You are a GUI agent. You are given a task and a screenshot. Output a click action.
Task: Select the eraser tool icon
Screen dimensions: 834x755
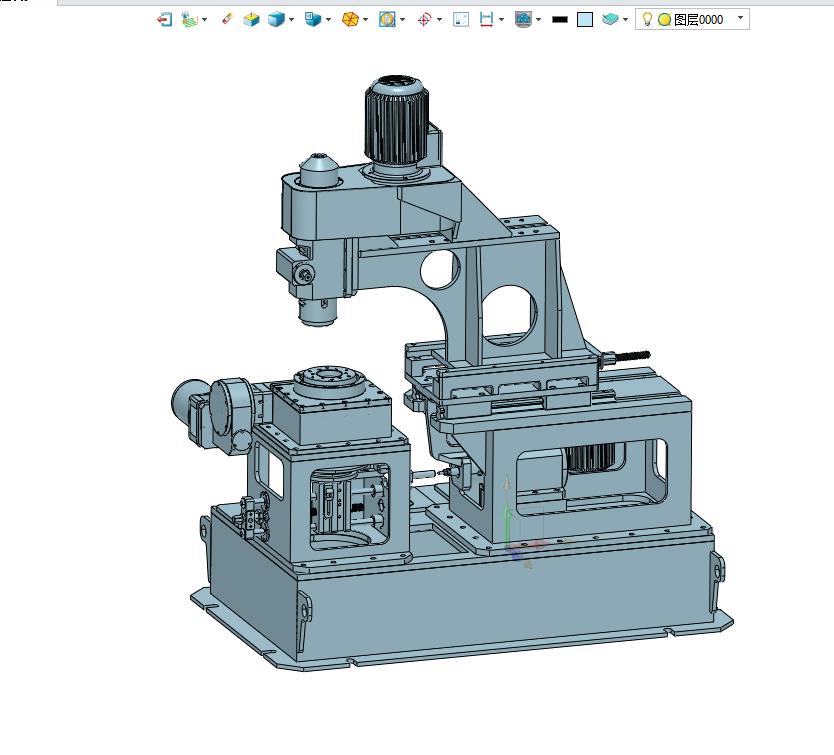[227, 20]
